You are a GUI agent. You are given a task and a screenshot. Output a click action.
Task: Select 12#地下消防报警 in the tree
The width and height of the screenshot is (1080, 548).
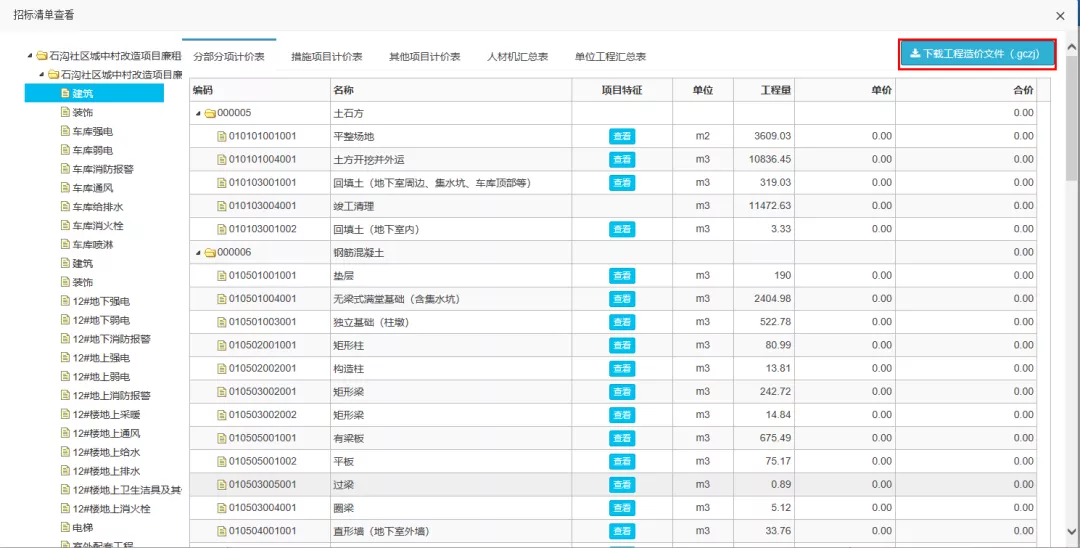110,339
